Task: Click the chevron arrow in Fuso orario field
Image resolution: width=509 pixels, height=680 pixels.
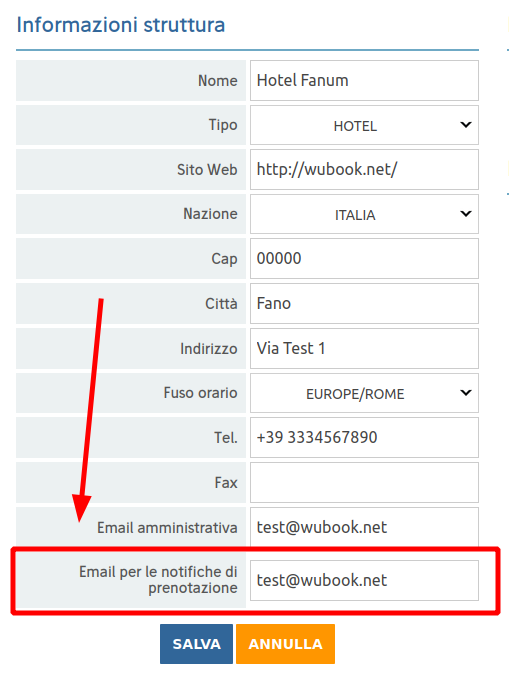Action: click(x=466, y=393)
